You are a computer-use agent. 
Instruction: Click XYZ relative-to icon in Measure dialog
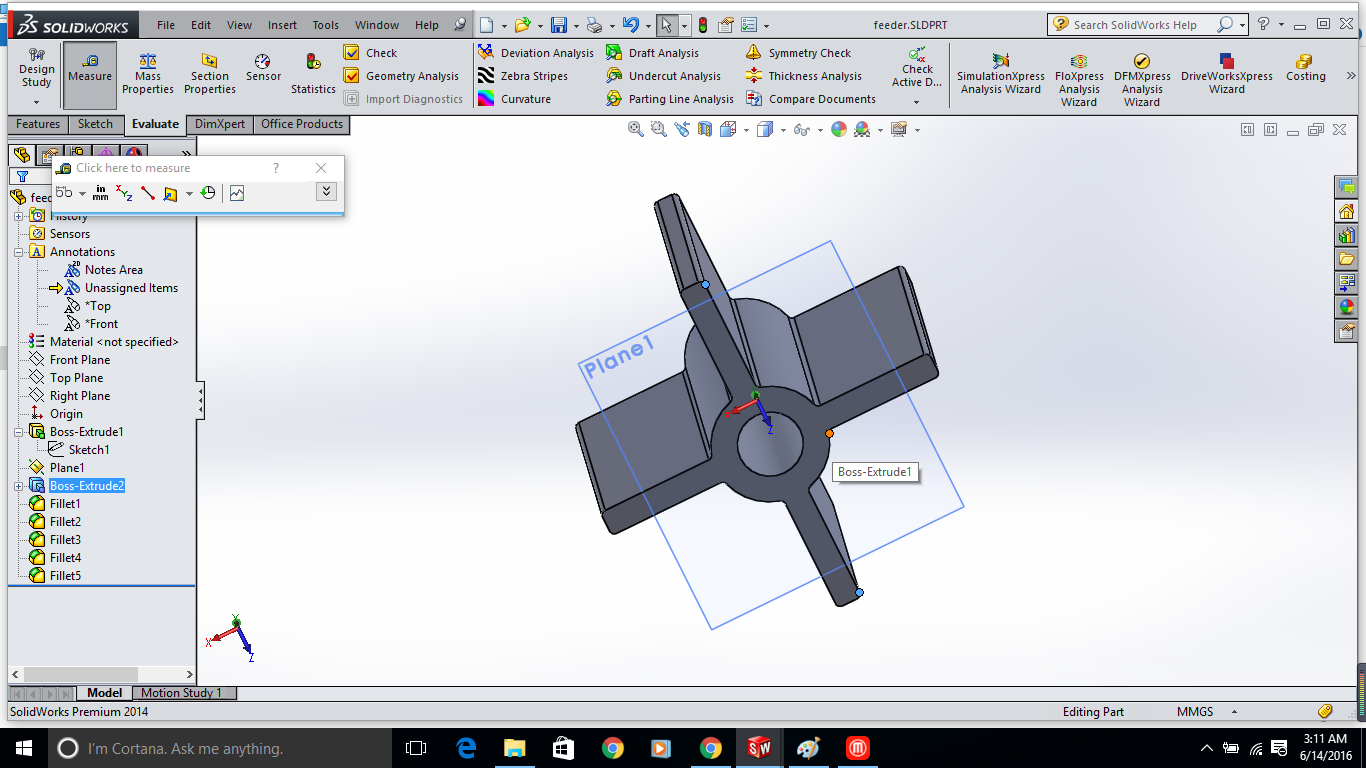(124, 193)
